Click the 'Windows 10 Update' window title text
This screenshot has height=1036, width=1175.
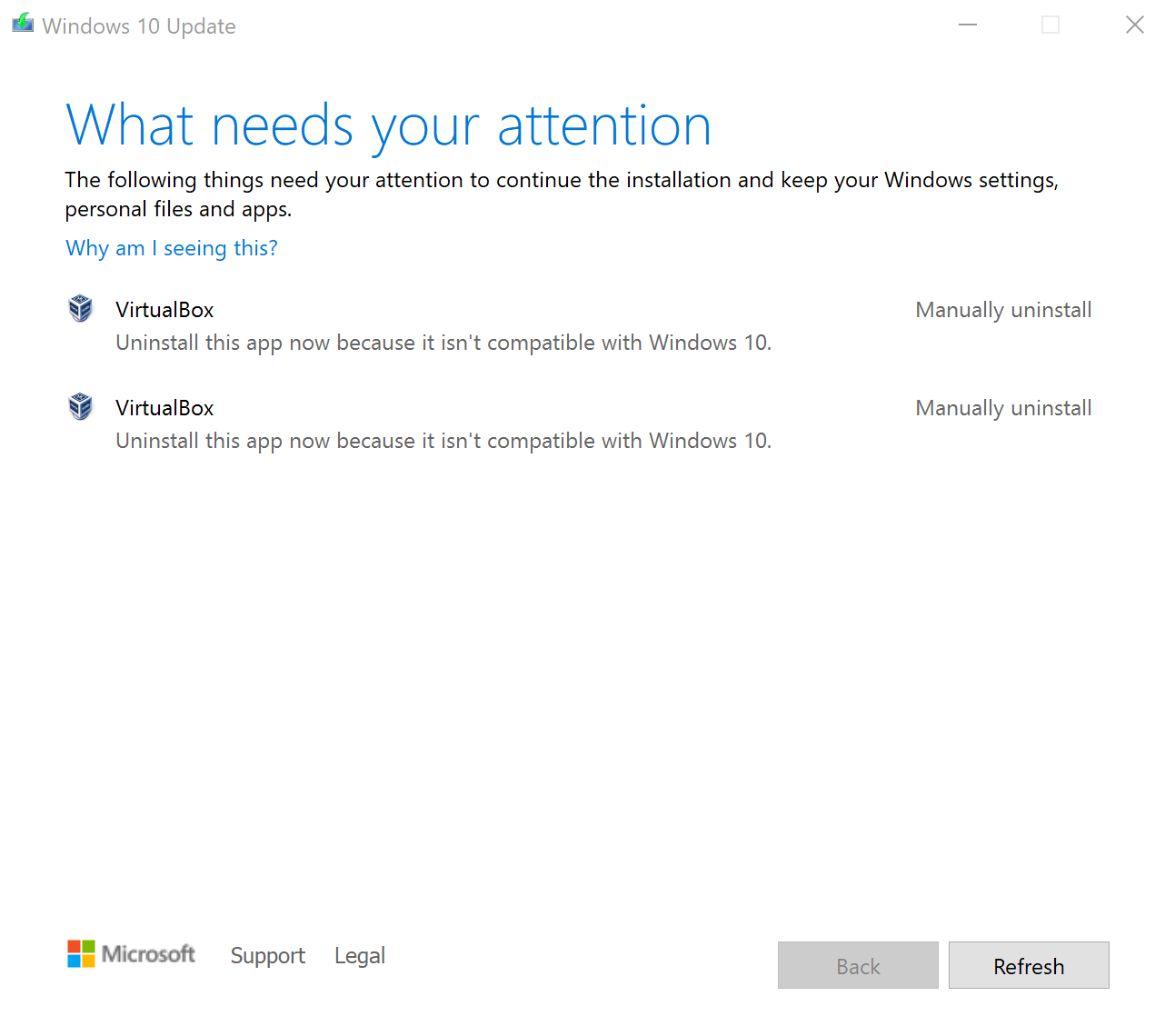139,26
